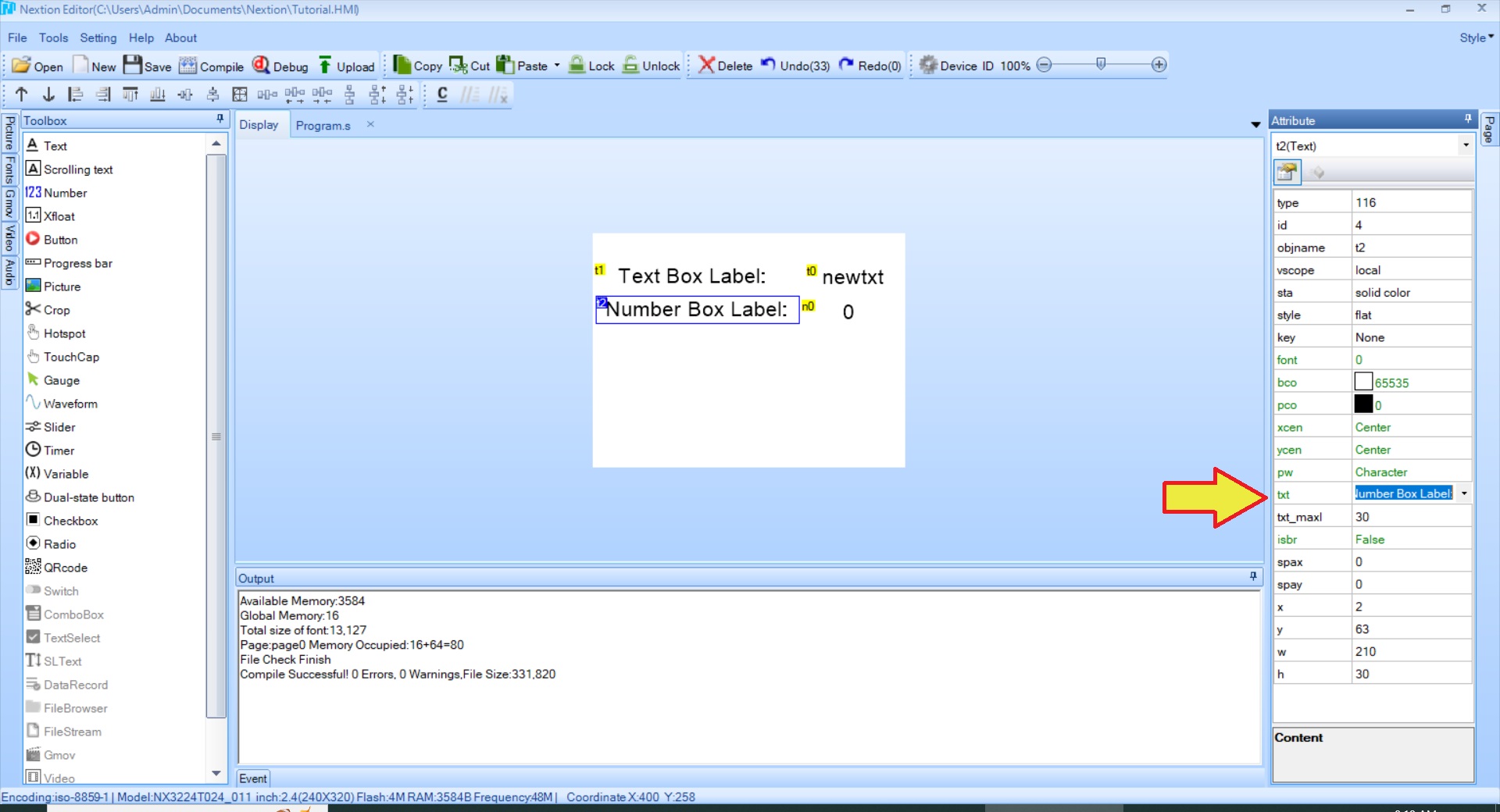The height and width of the screenshot is (812, 1500).
Task: Open the File menu
Action: [17, 37]
